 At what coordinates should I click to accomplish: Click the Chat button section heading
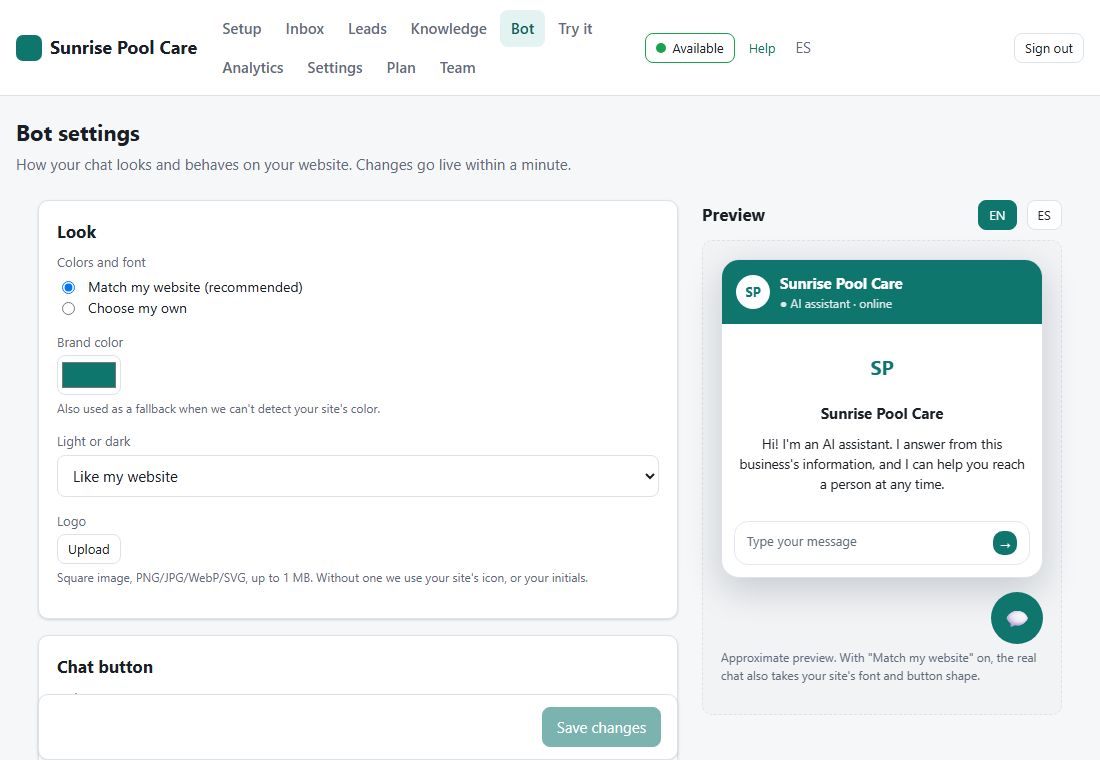105,667
